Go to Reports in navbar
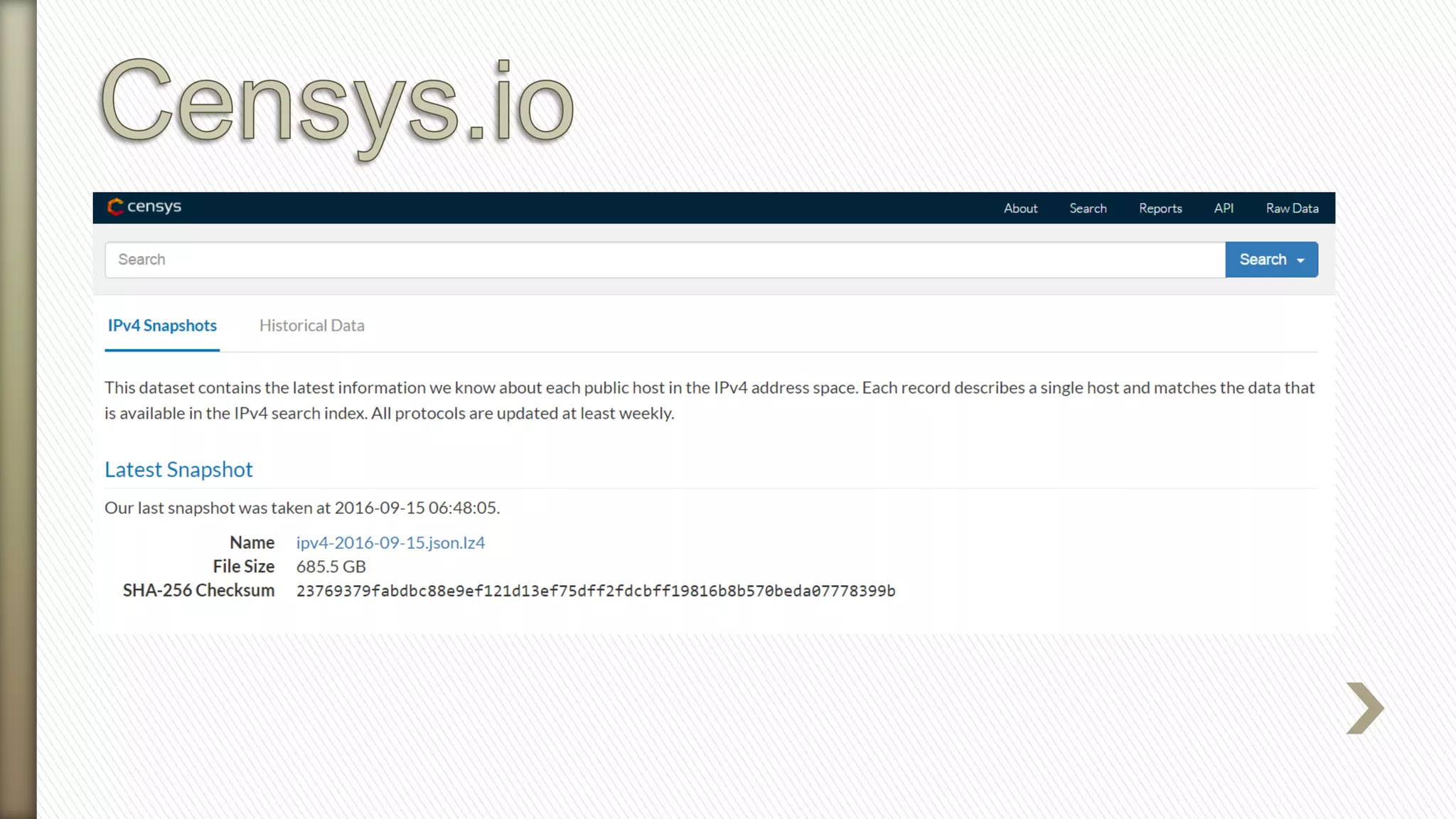The width and height of the screenshot is (1456, 819). [x=1160, y=208]
